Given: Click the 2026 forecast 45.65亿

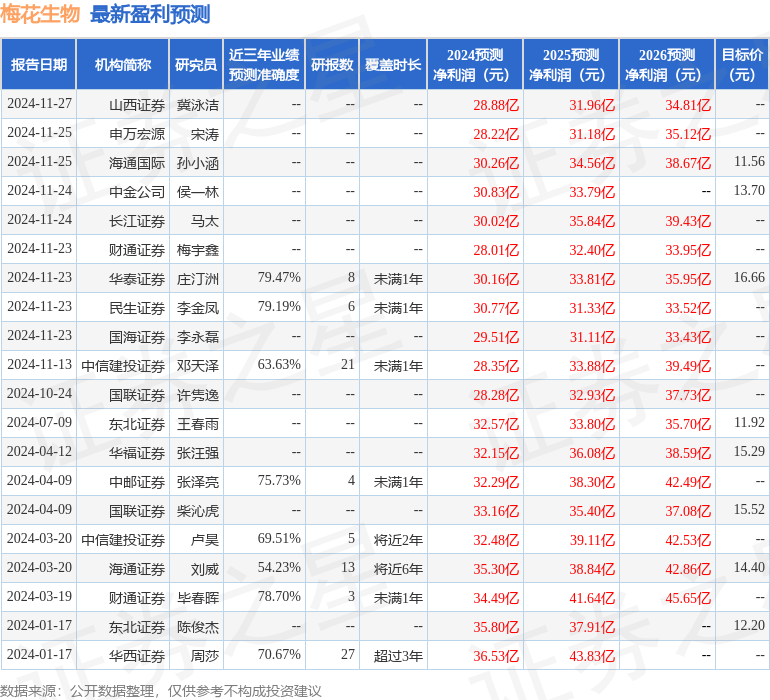Looking at the screenshot, I should (688, 598).
